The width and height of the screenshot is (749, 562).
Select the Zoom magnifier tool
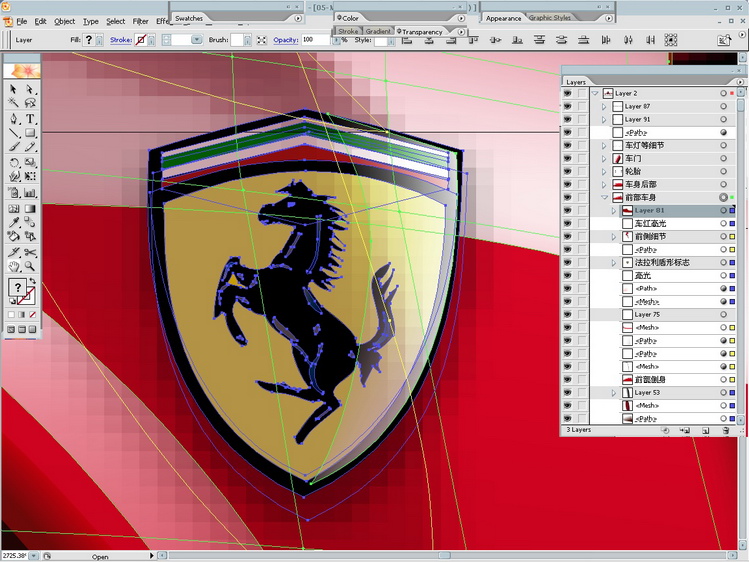coord(30,266)
